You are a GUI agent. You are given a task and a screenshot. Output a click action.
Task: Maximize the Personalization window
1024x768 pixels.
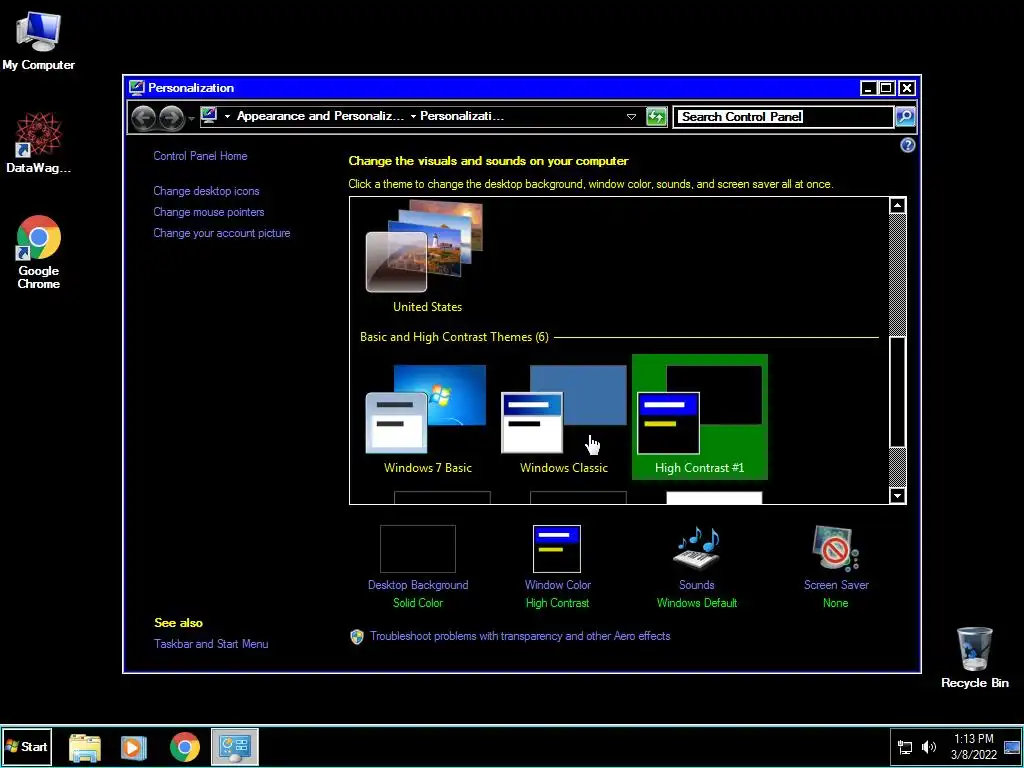886,88
